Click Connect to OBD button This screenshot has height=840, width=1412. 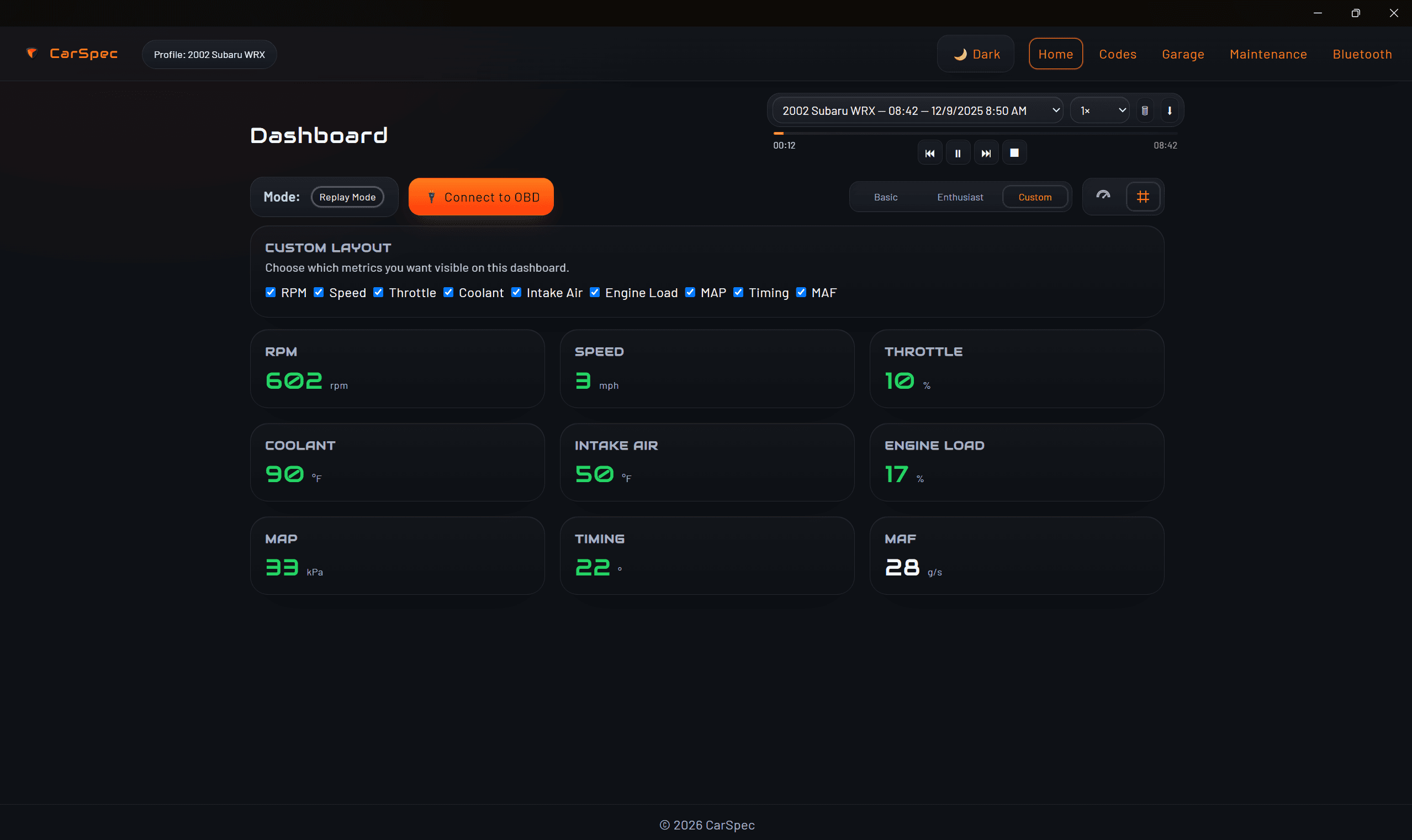(481, 197)
